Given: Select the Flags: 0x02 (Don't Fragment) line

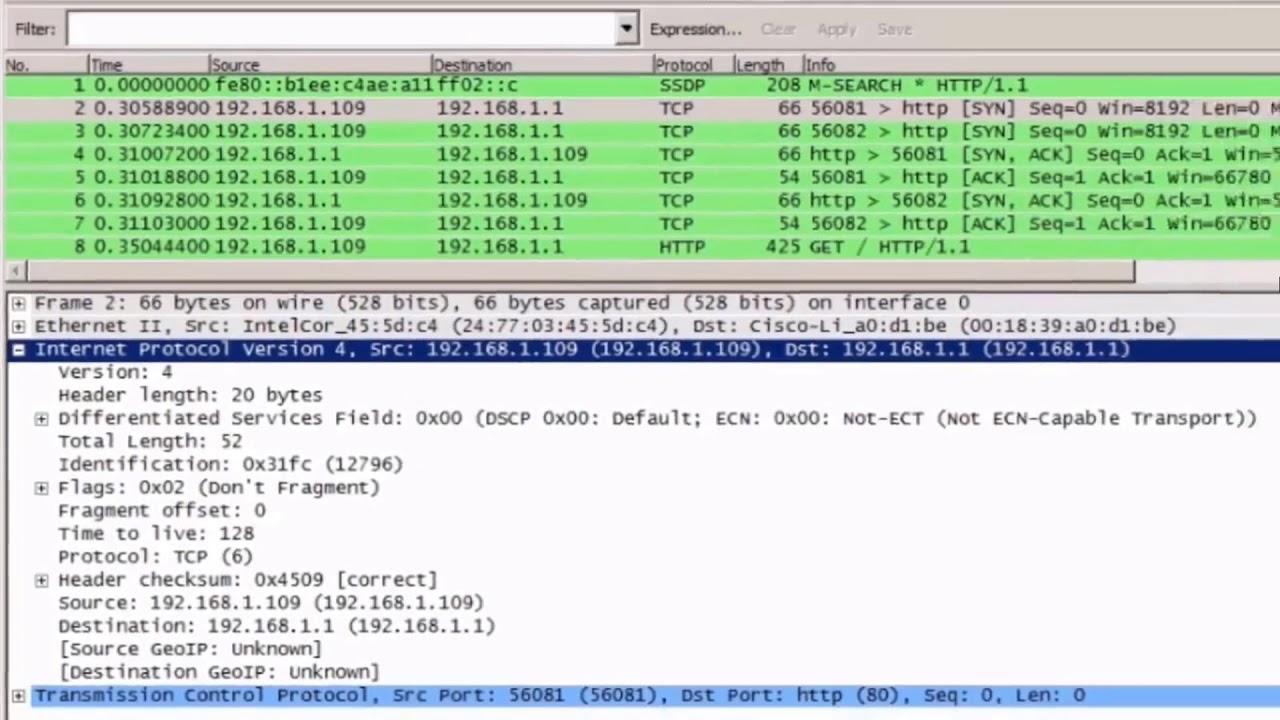Looking at the screenshot, I should coord(219,487).
